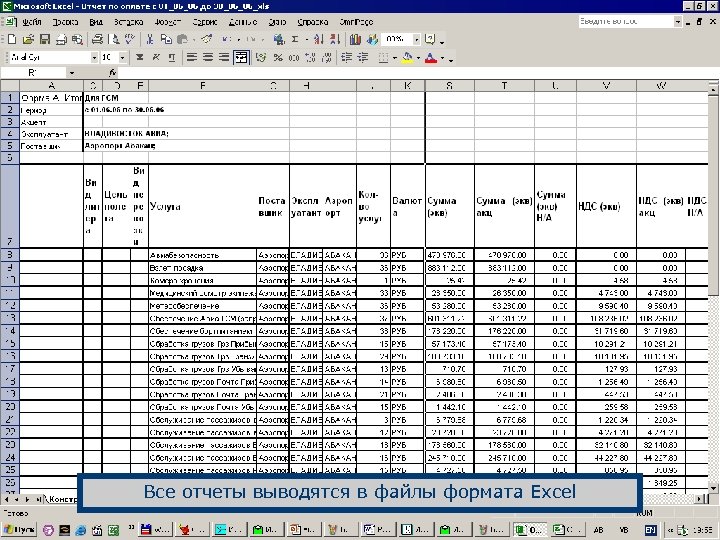
Task: Apply Currency style to cells
Action: pos(261,57)
